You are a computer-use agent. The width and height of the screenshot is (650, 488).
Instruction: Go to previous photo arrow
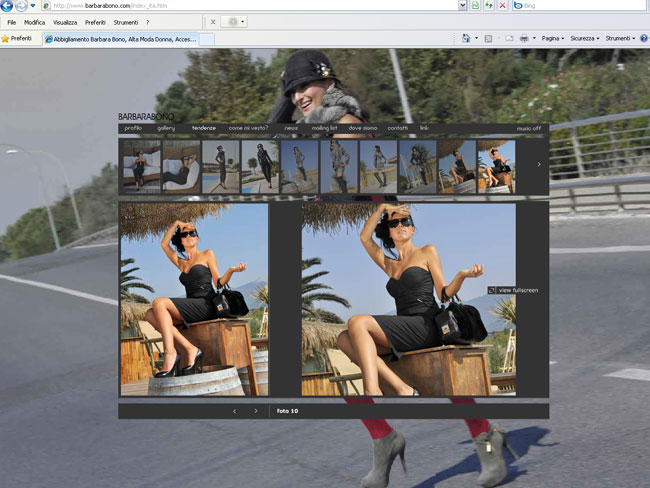coord(235,411)
